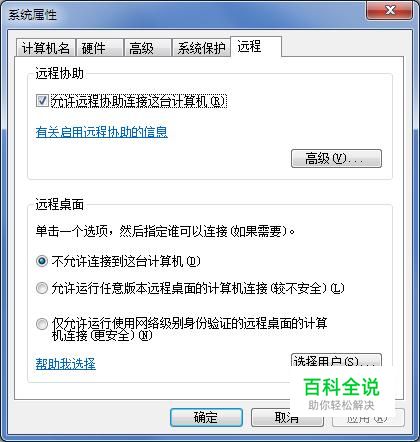Go to the 系统保护 tab

click(201, 48)
